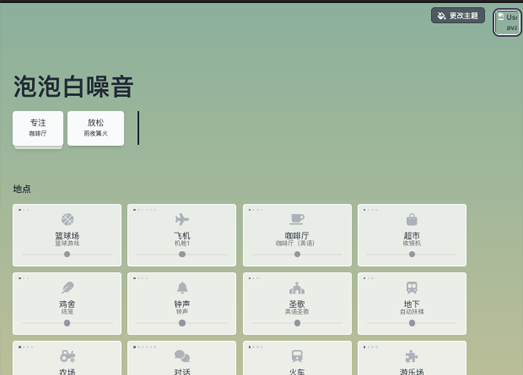Click the 咖啡厅（英语）subtitle text
The image size is (523, 375).
[x=295, y=243]
